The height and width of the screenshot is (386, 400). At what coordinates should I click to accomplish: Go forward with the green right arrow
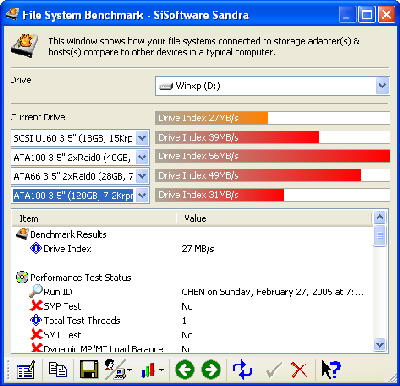coord(211,369)
